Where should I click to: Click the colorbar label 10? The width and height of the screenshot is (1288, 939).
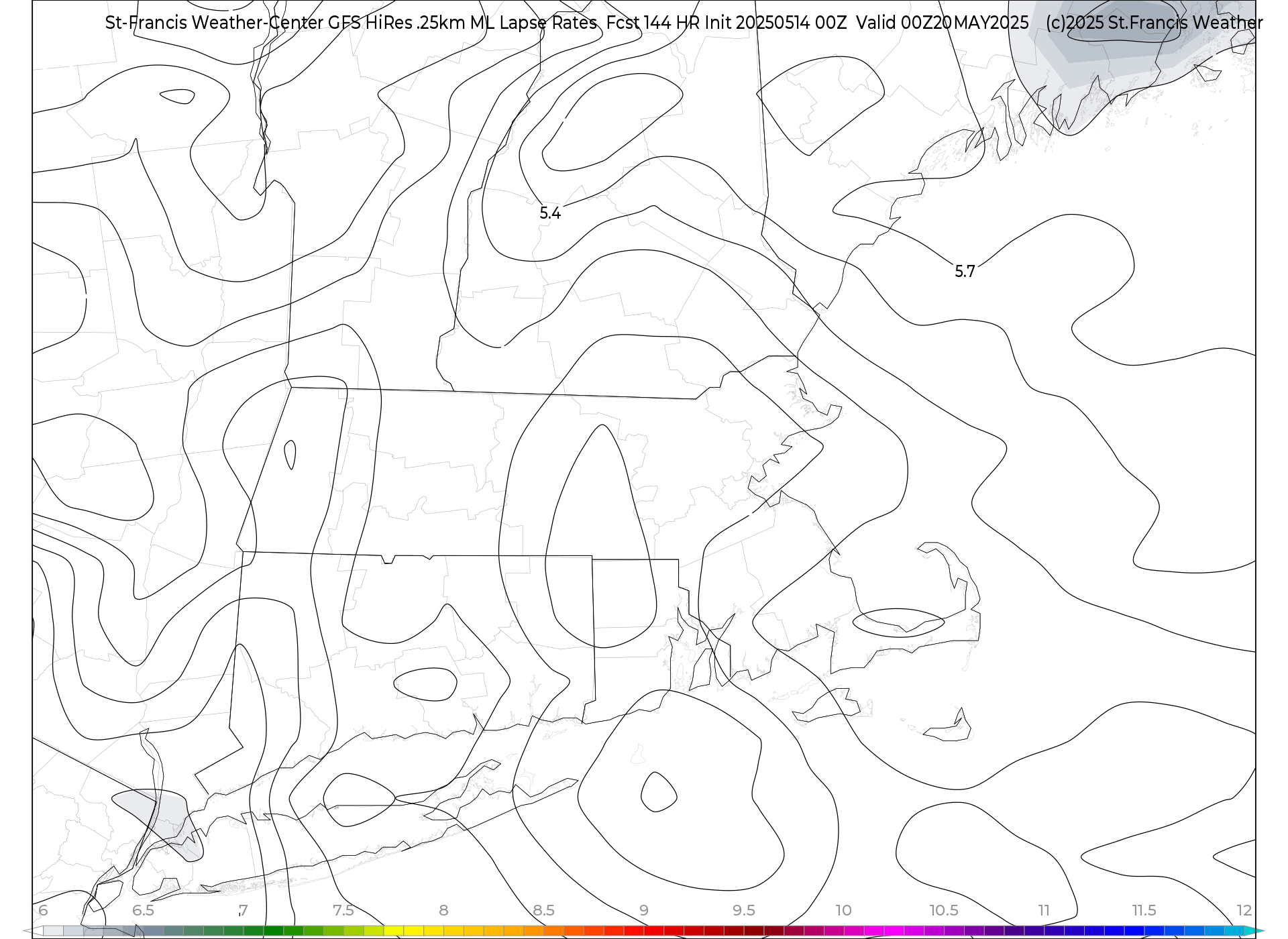point(844,910)
